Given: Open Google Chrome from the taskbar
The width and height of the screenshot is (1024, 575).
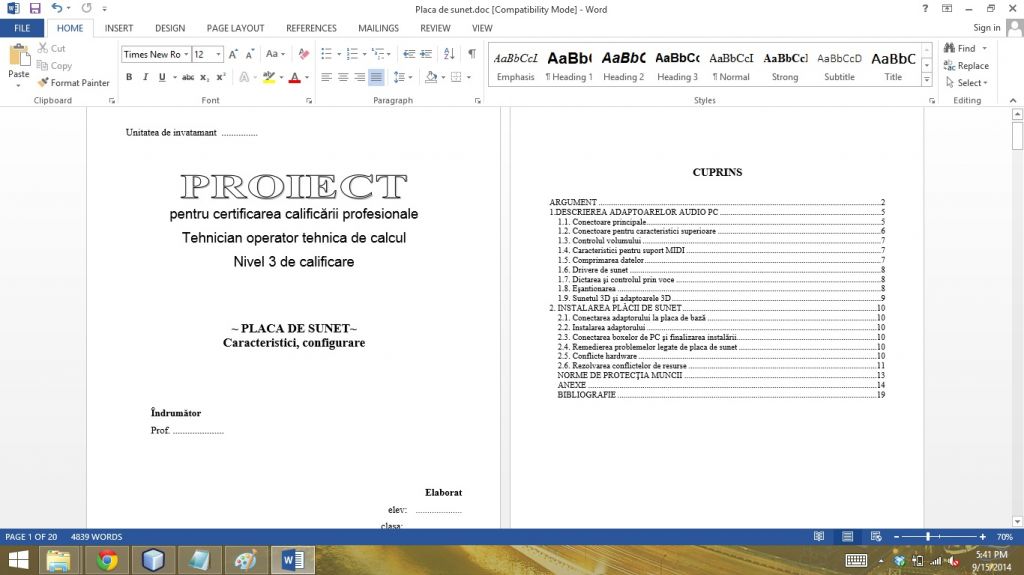Looking at the screenshot, I should pos(107,560).
